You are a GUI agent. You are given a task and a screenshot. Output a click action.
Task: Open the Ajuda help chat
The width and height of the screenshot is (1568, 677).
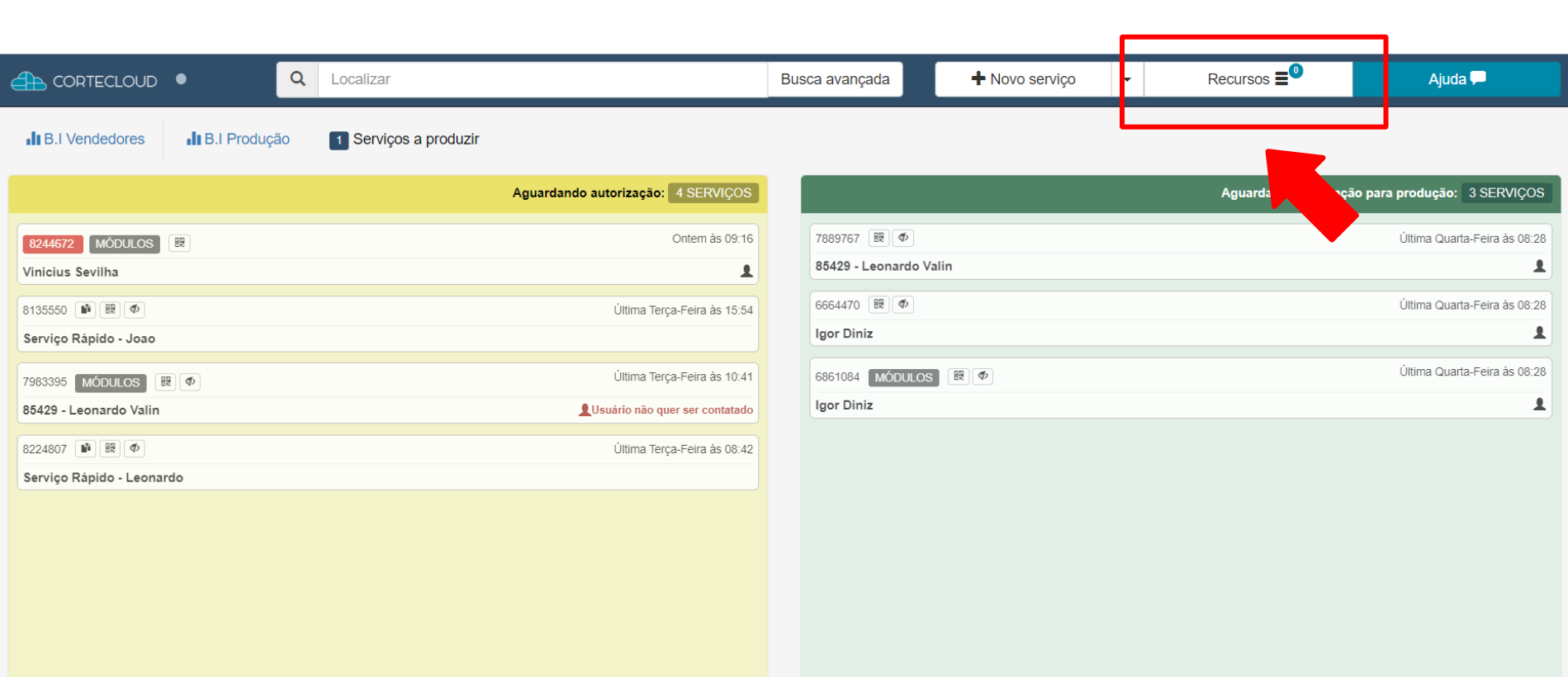[1457, 79]
